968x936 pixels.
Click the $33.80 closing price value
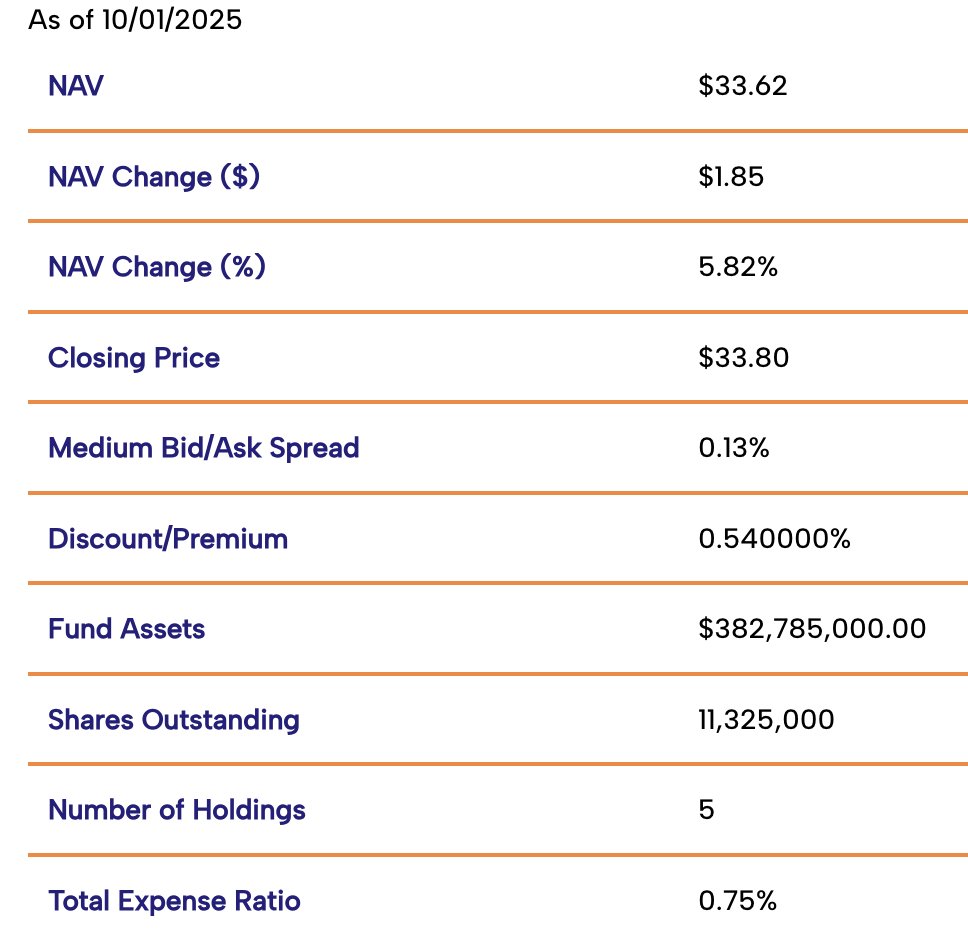744,358
